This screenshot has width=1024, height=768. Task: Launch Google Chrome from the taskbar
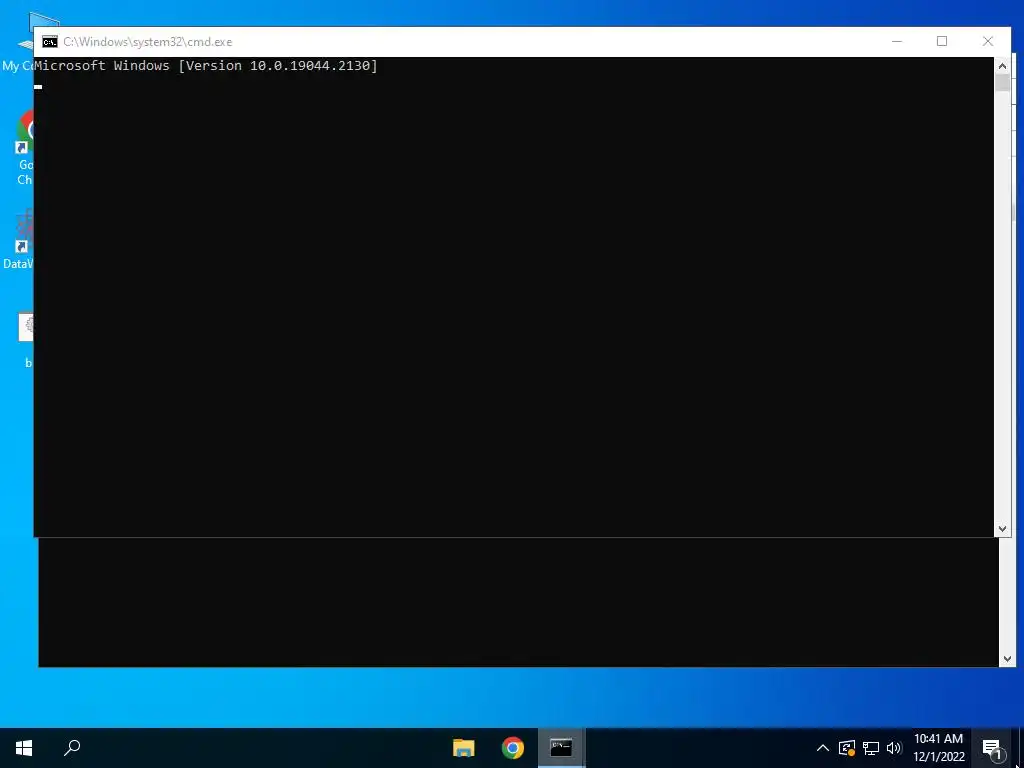coord(513,748)
